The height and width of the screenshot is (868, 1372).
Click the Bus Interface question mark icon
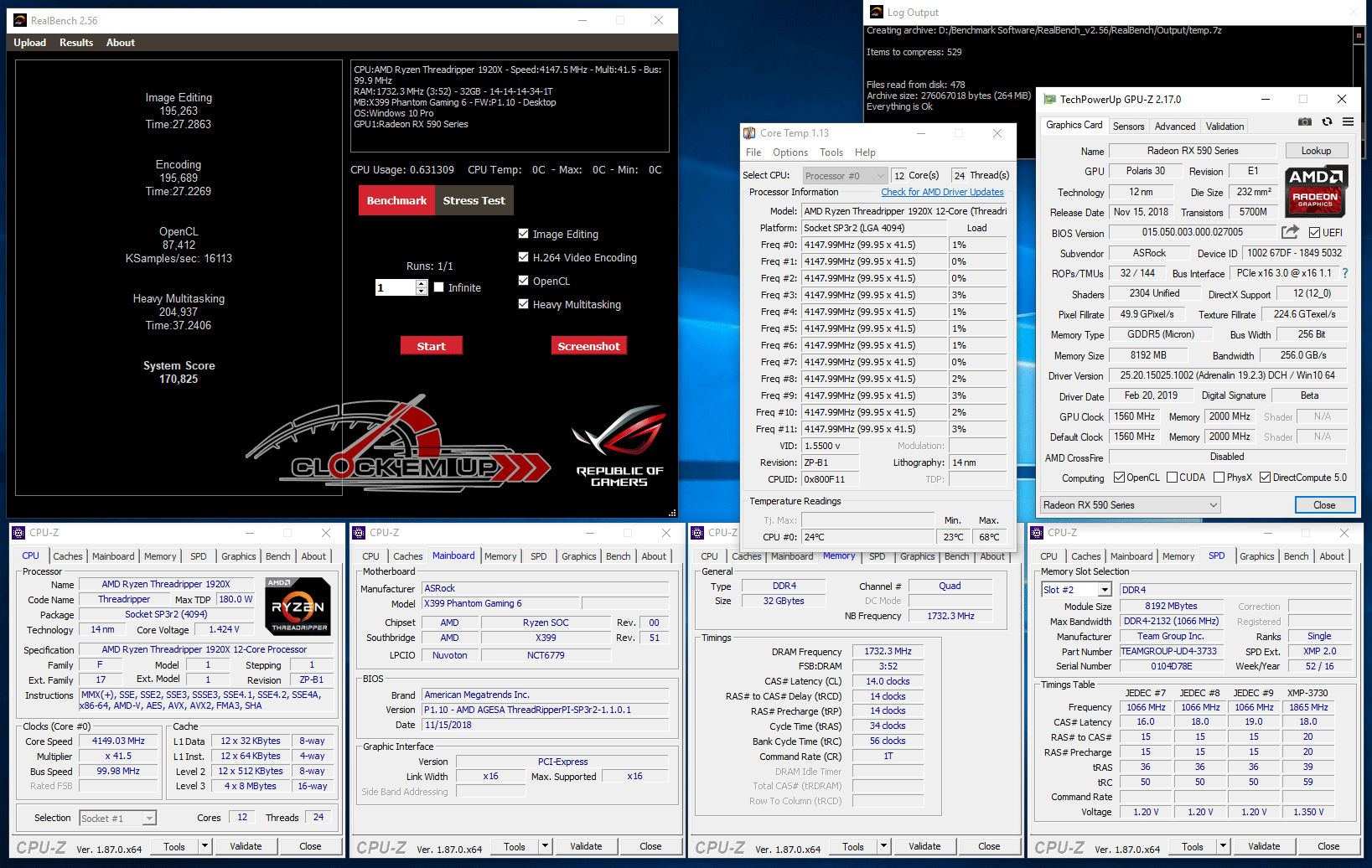(x=1345, y=273)
